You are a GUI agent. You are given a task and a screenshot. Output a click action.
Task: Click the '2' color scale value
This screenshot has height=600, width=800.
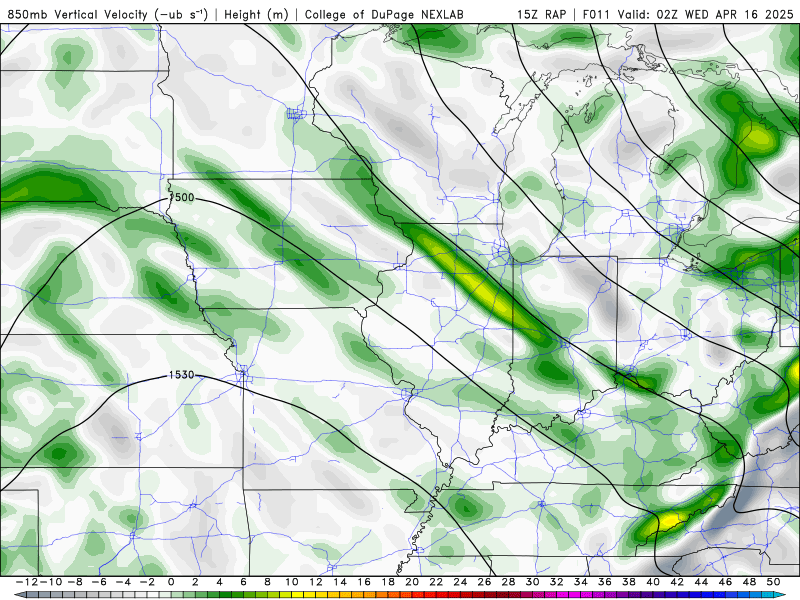coord(195,582)
